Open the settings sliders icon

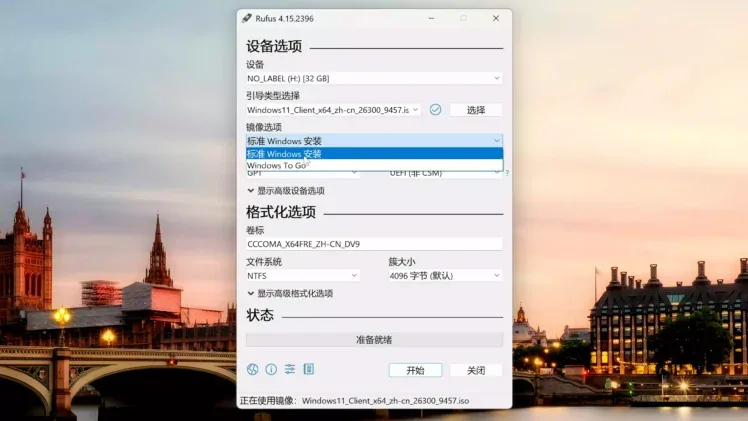point(290,369)
